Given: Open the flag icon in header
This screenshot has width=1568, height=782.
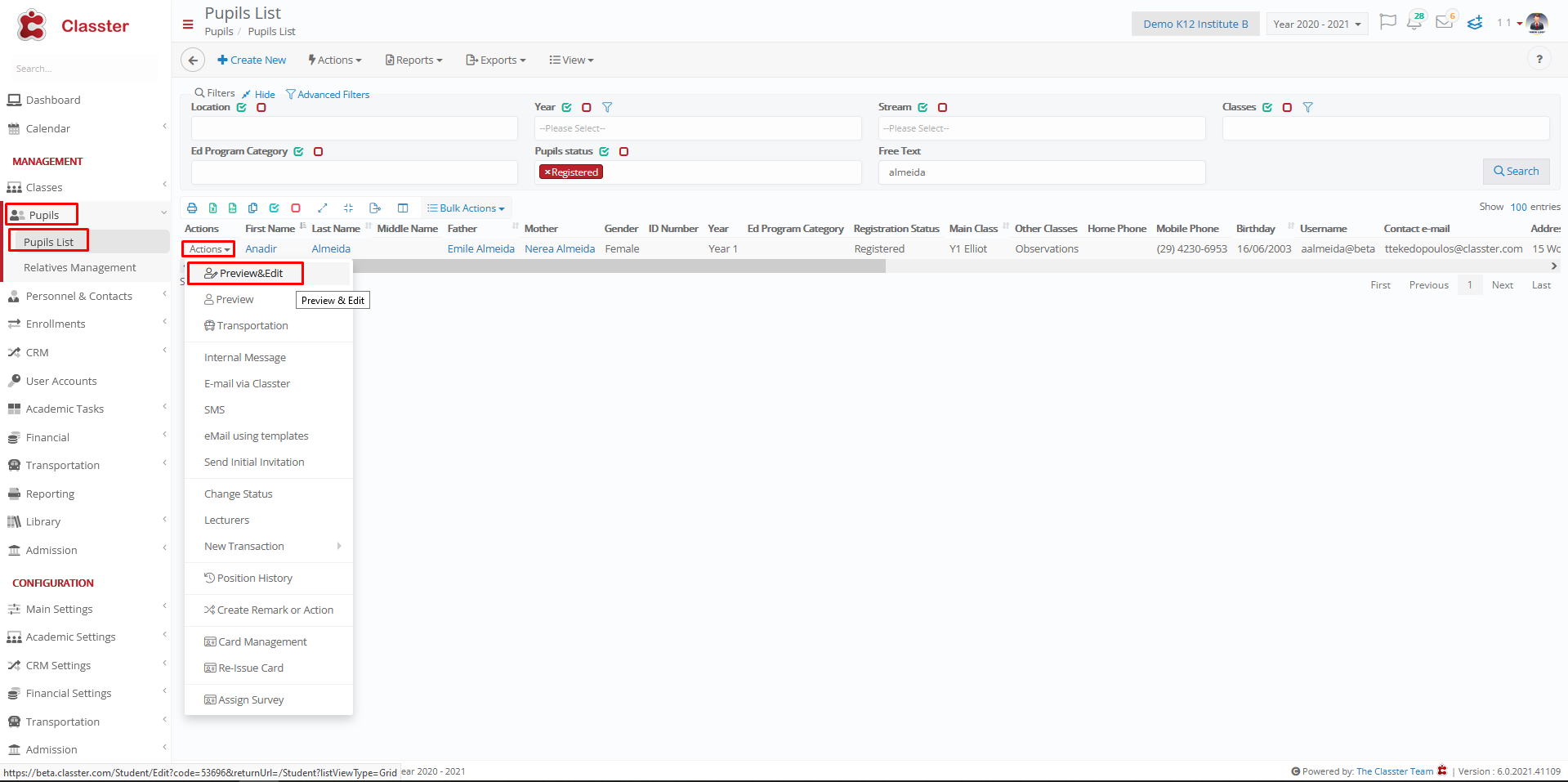Looking at the screenshot, I should click(x=1387, y=22).
